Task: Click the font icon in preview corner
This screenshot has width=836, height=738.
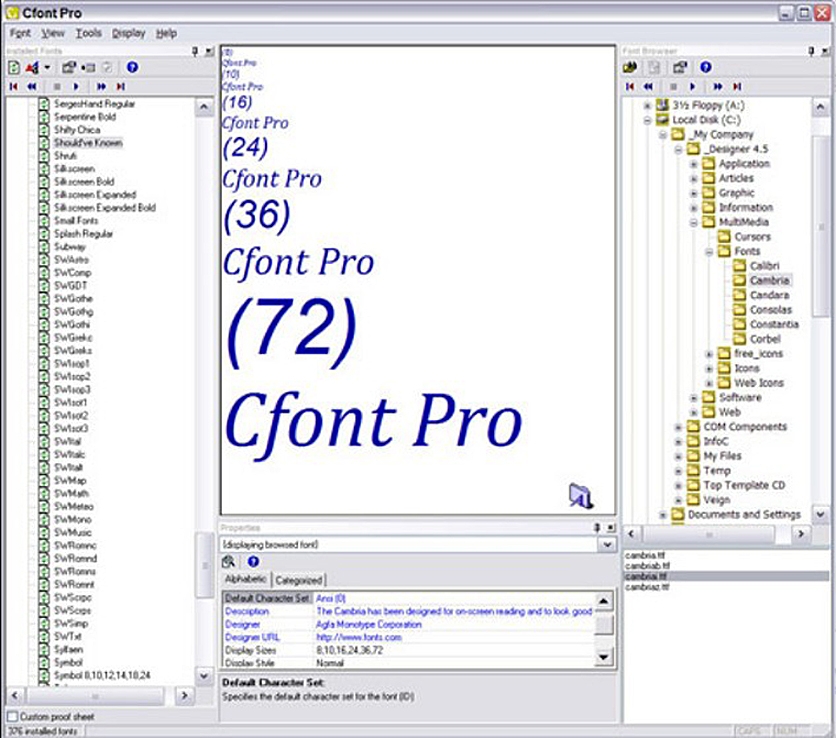Action: point(581,496)
